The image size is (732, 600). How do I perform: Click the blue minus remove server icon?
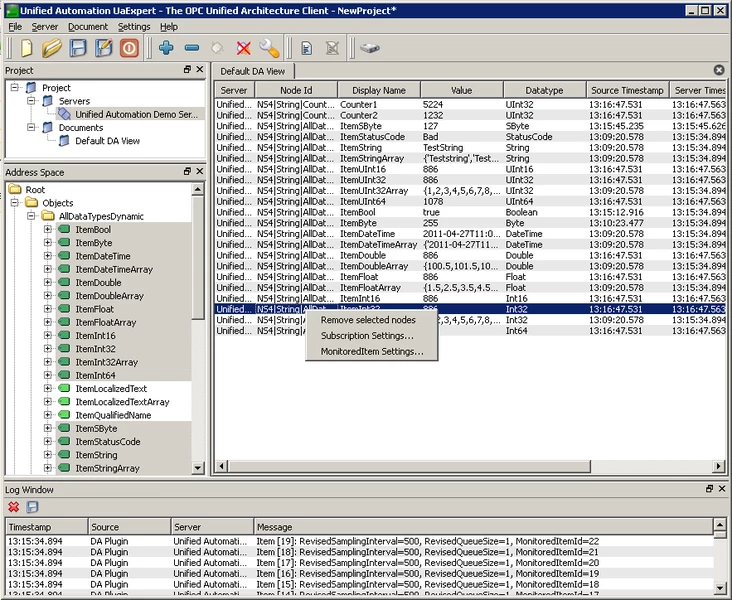tap(191, 48)
